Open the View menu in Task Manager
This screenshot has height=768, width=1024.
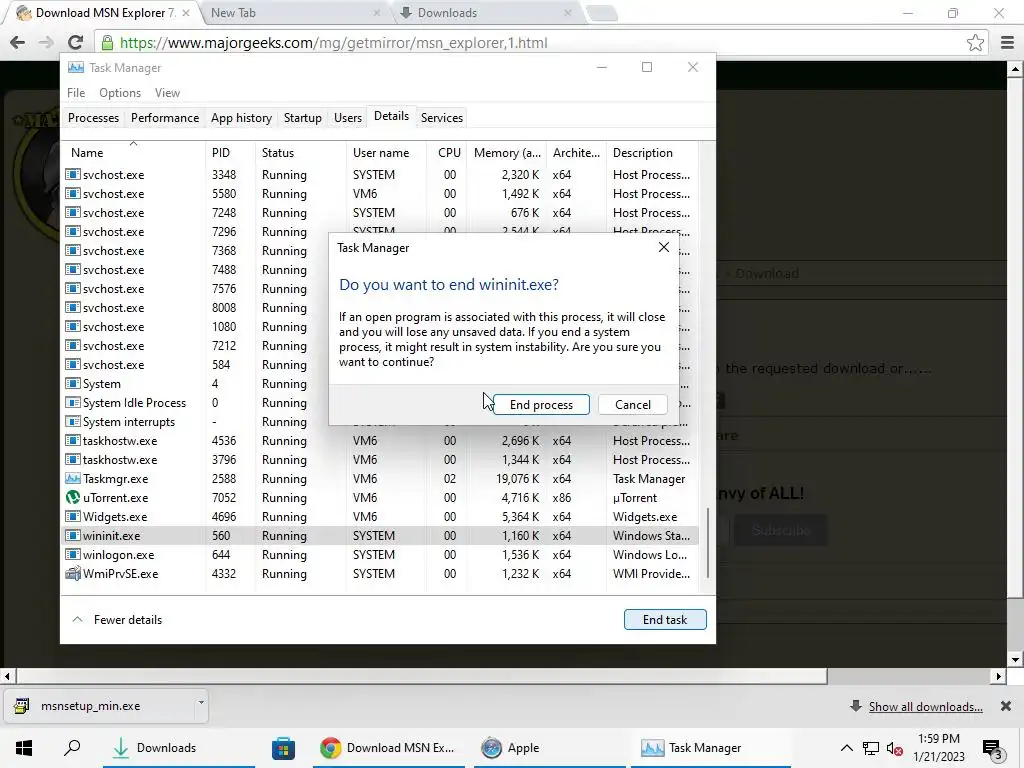pos(167,93)
